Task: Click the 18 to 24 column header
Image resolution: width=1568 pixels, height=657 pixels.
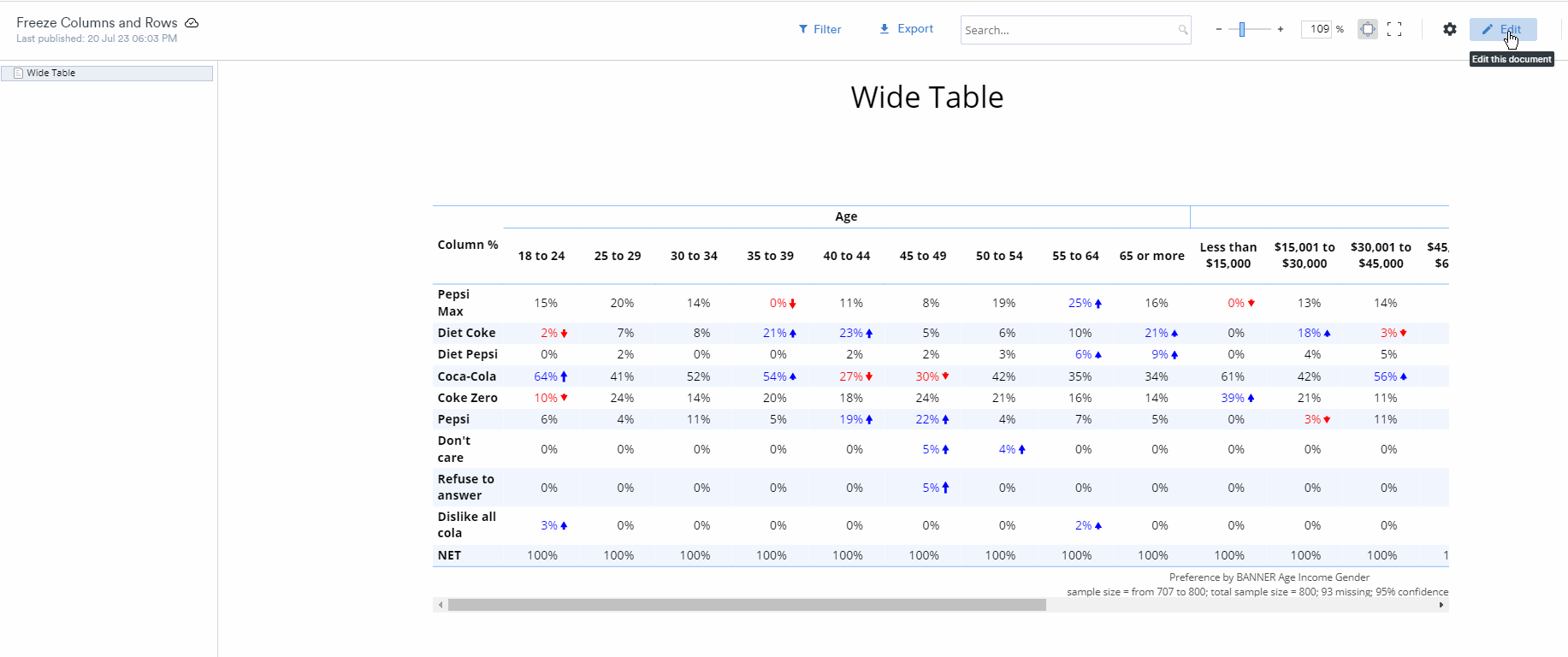Action: 541,256
